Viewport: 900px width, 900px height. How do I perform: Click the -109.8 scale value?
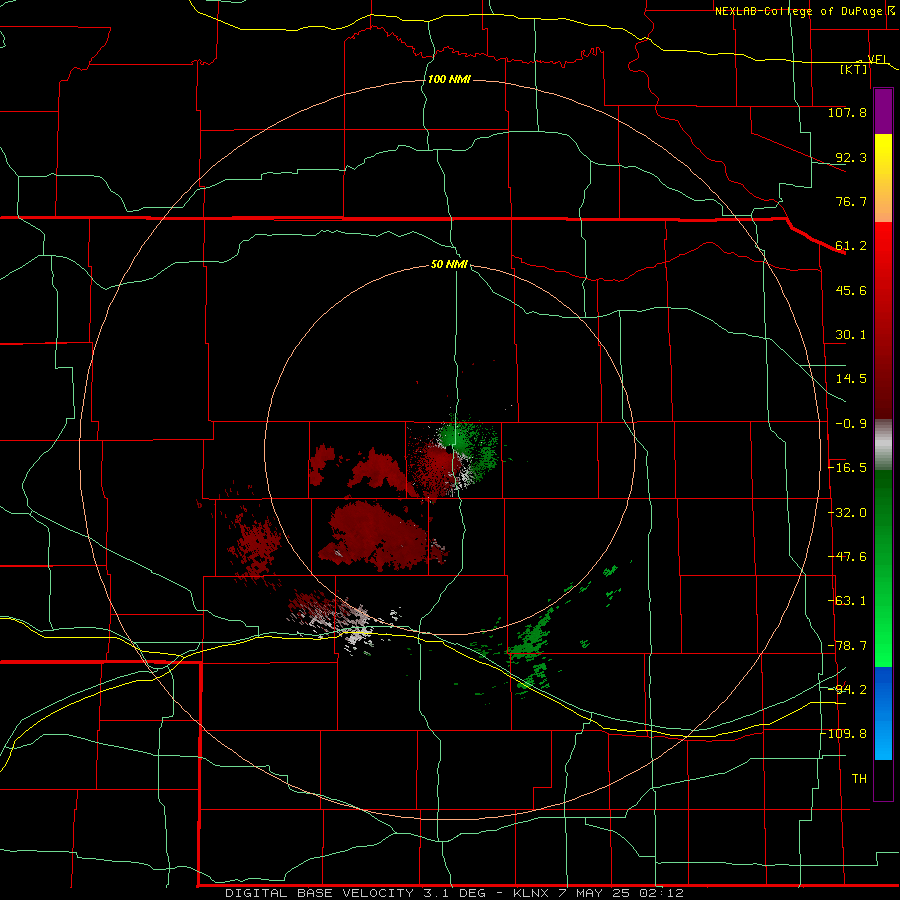844,734
